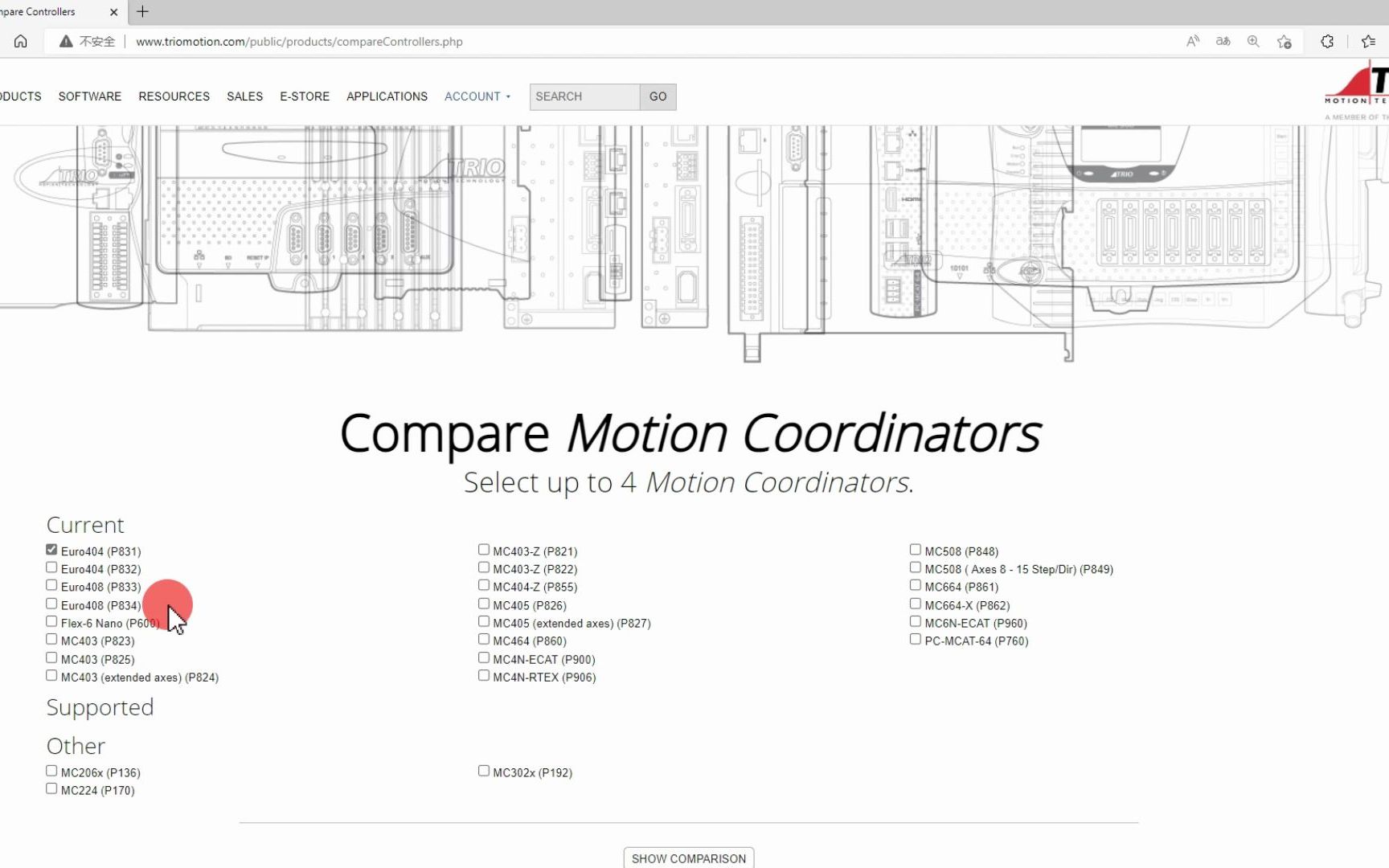Click the zoom magnifier icon in address bar
1389x868 pixels.
tap(1253, 41)
